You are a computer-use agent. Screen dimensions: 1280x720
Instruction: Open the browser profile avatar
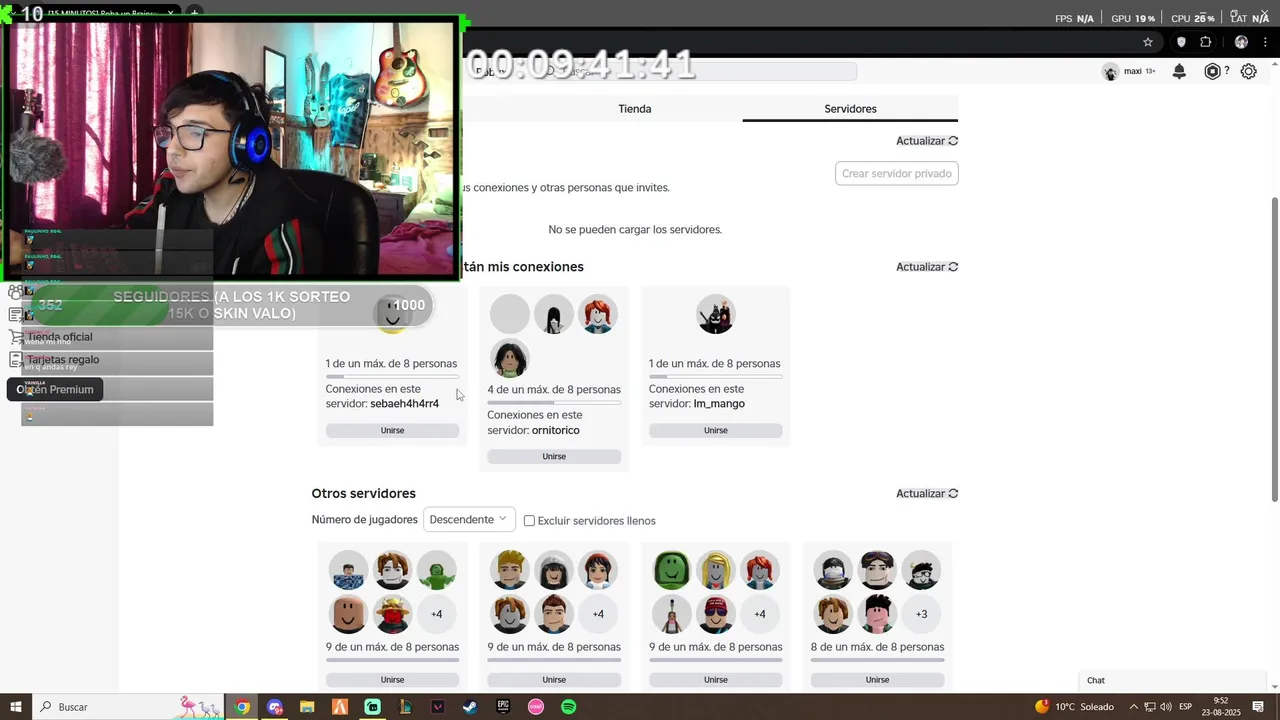tap(1241, 42)
